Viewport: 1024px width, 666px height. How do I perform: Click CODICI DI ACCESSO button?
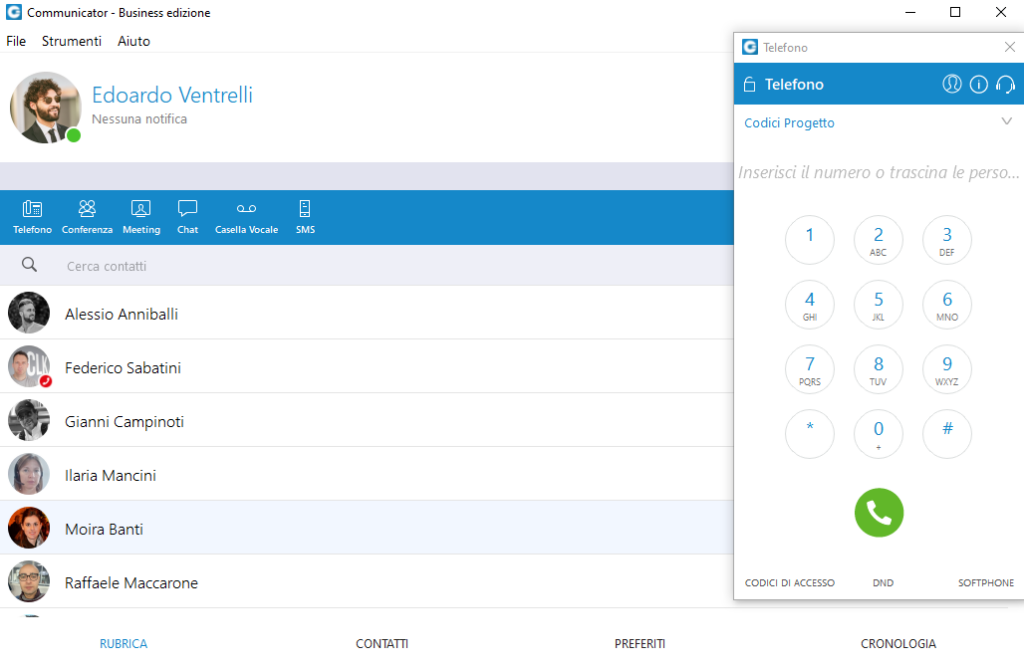789,583
